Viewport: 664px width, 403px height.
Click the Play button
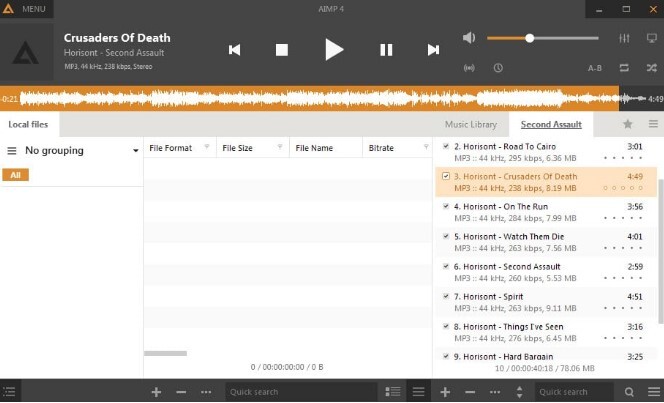(334, 49)
